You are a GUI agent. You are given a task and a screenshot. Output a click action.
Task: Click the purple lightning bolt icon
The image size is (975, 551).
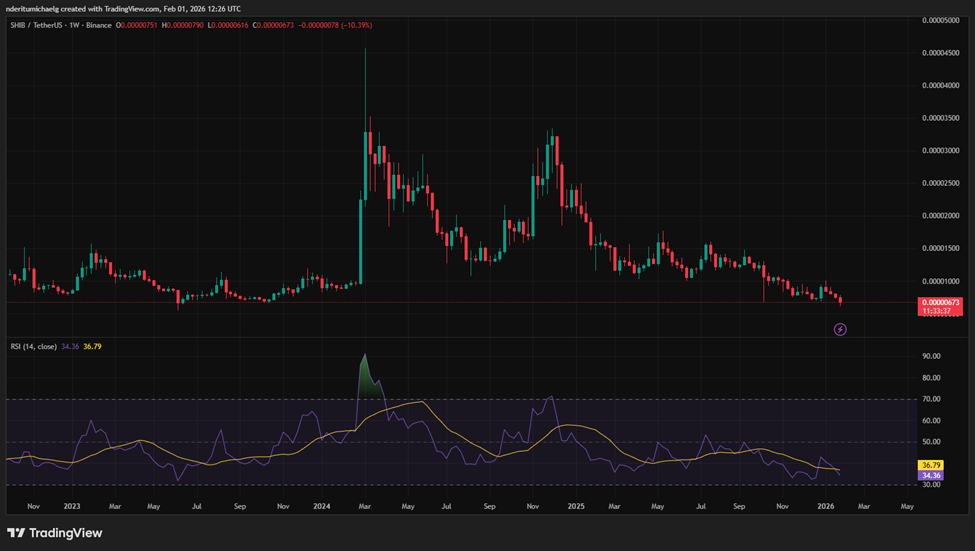click(840, 329)
